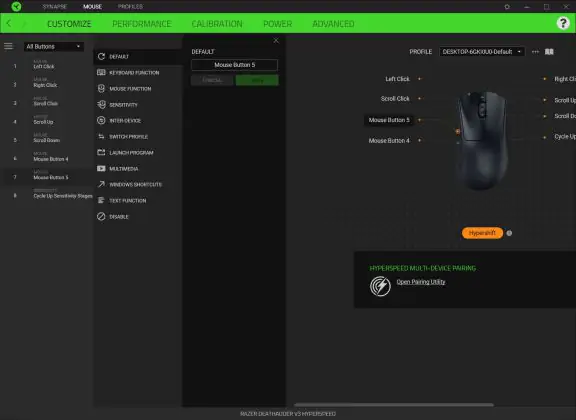Click the Left Click mouse diagram label
Viewport: 576px width, 420px height.
pyautogui.click(x=397, y=79)
